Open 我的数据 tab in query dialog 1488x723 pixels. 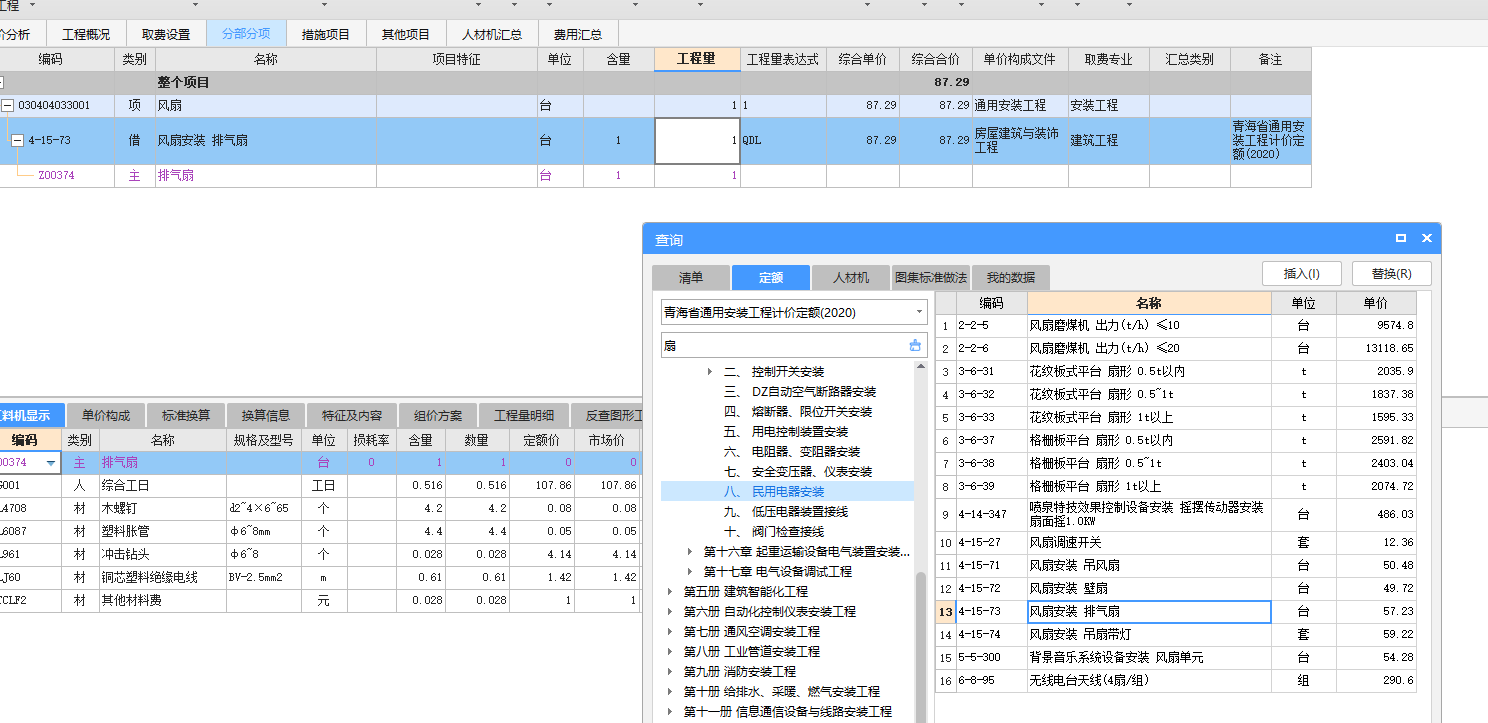coord(1011,278)
